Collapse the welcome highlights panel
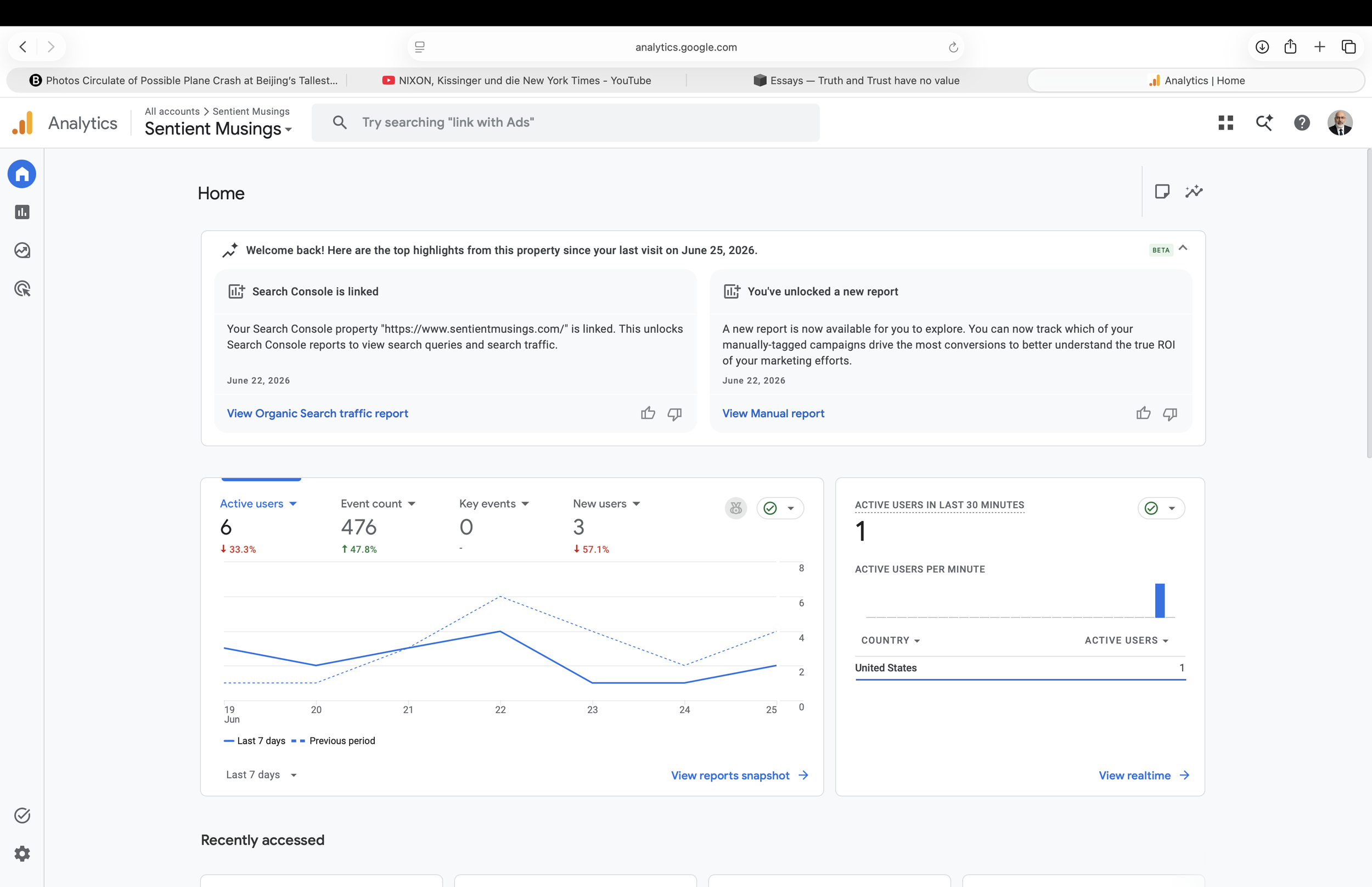This screenshot has width=1372, height=887. click(x=1183, y=248)
